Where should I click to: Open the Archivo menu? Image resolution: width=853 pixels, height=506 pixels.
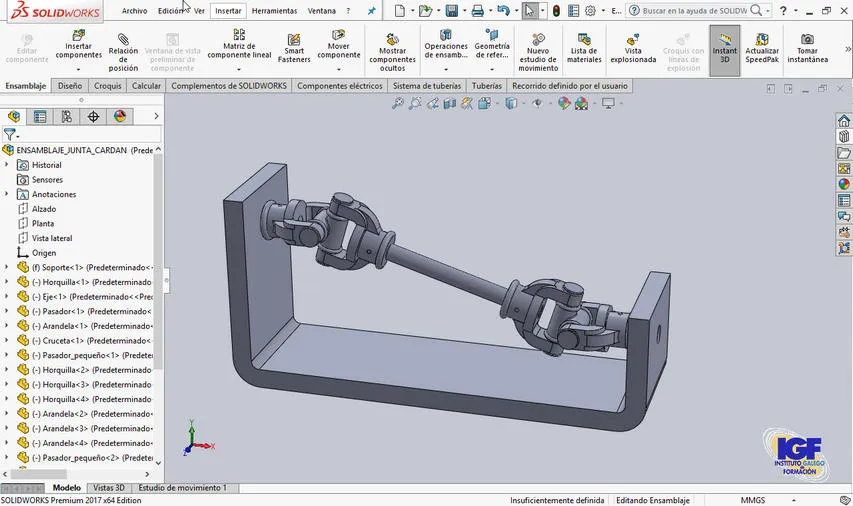coord(134,11)
